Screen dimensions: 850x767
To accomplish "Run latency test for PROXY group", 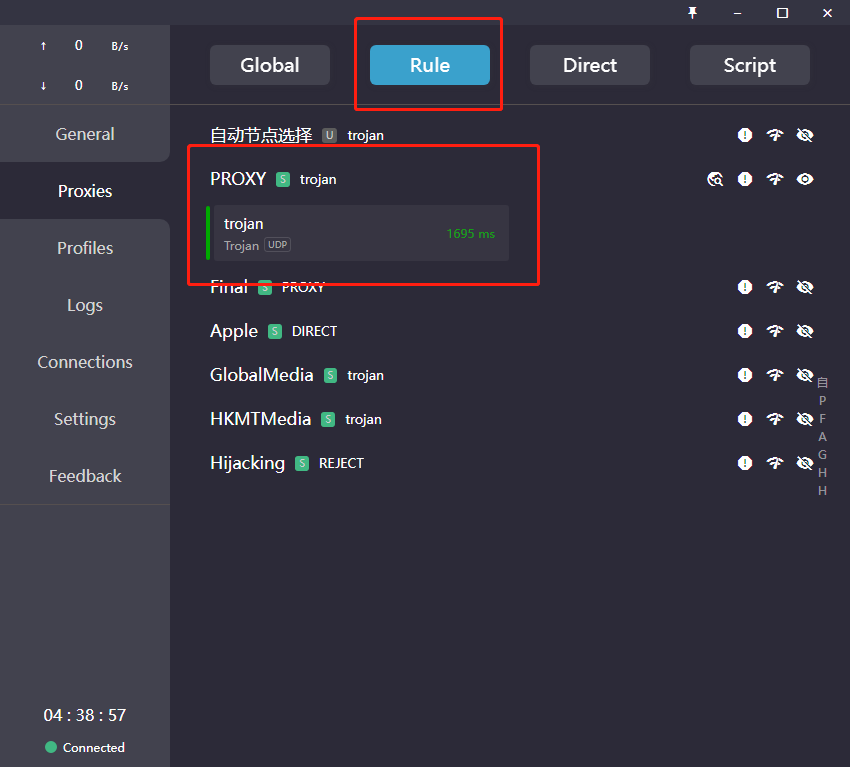I will pos(775,179).
